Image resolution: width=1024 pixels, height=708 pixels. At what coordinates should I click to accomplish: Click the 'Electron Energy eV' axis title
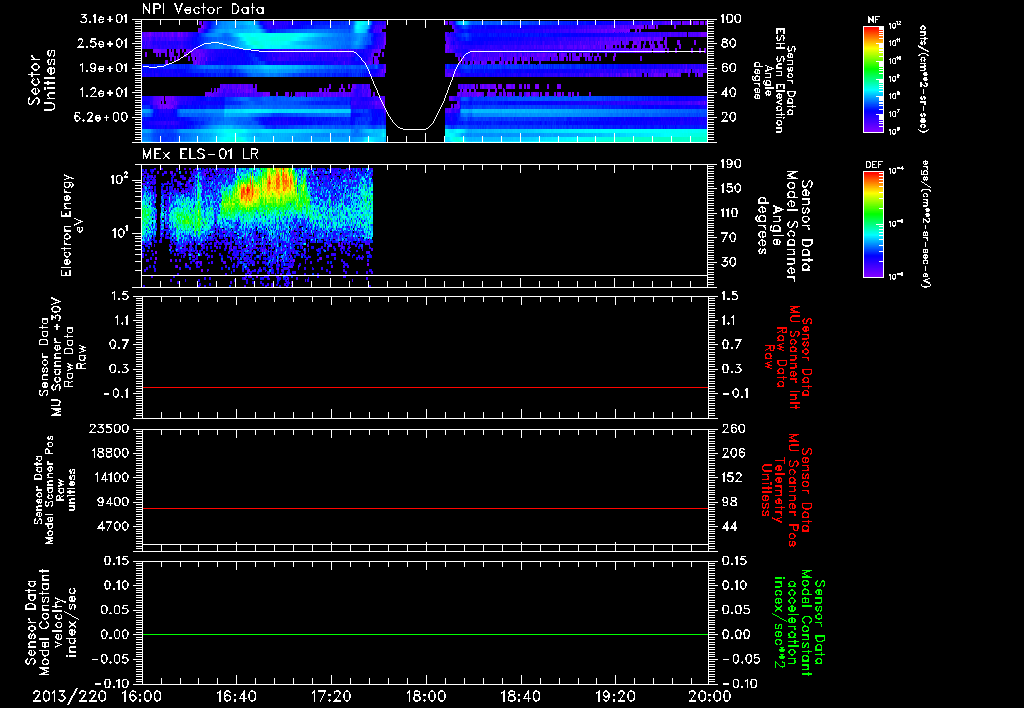click(x=72, y=225)
